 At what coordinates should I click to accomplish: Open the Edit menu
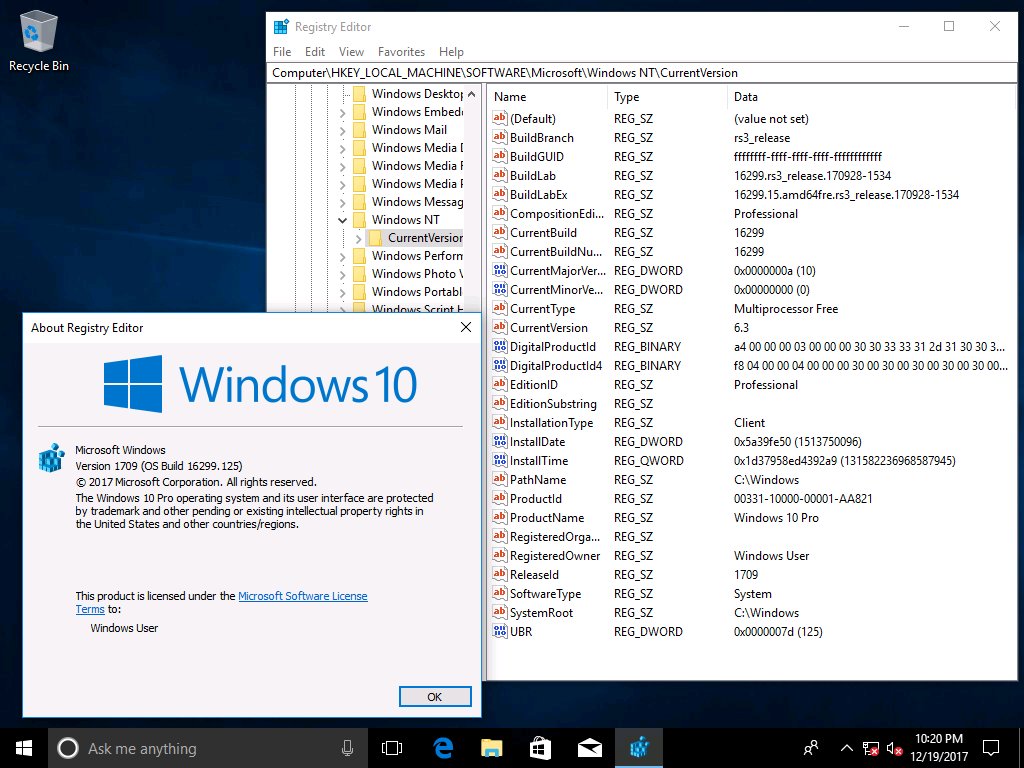point(315,52)
